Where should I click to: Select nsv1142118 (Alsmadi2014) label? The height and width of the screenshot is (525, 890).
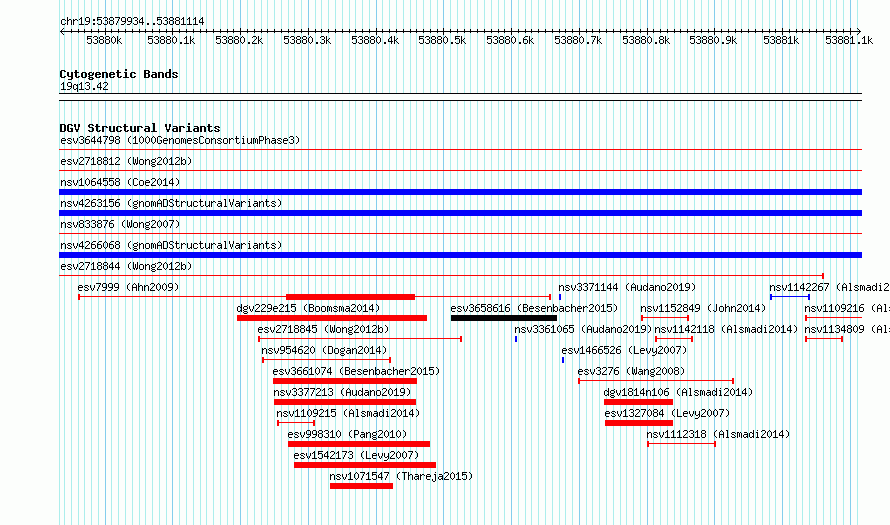(x=727, y=329)
